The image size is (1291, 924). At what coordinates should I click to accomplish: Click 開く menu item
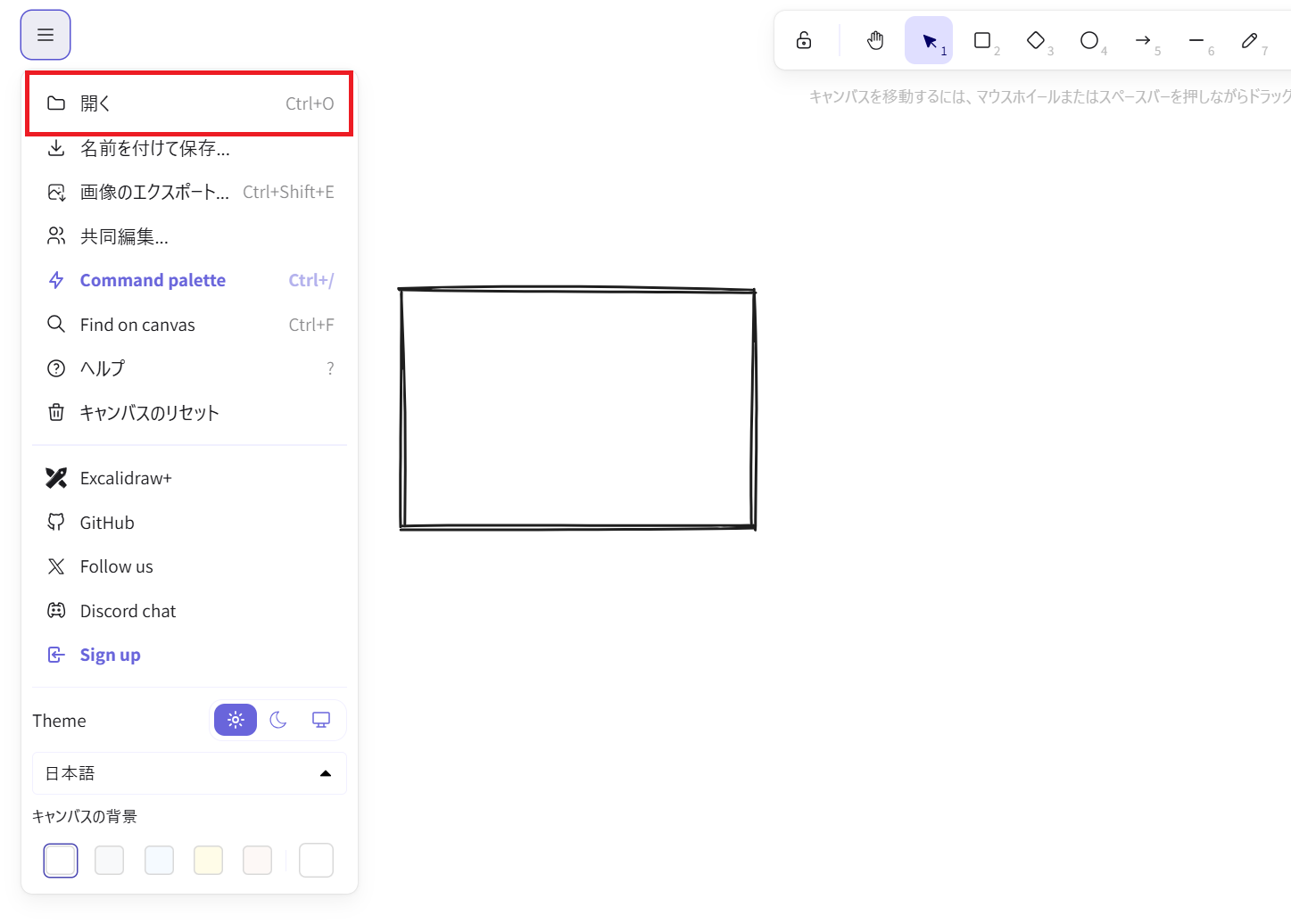pyautogui.click(x=189, y=103)
